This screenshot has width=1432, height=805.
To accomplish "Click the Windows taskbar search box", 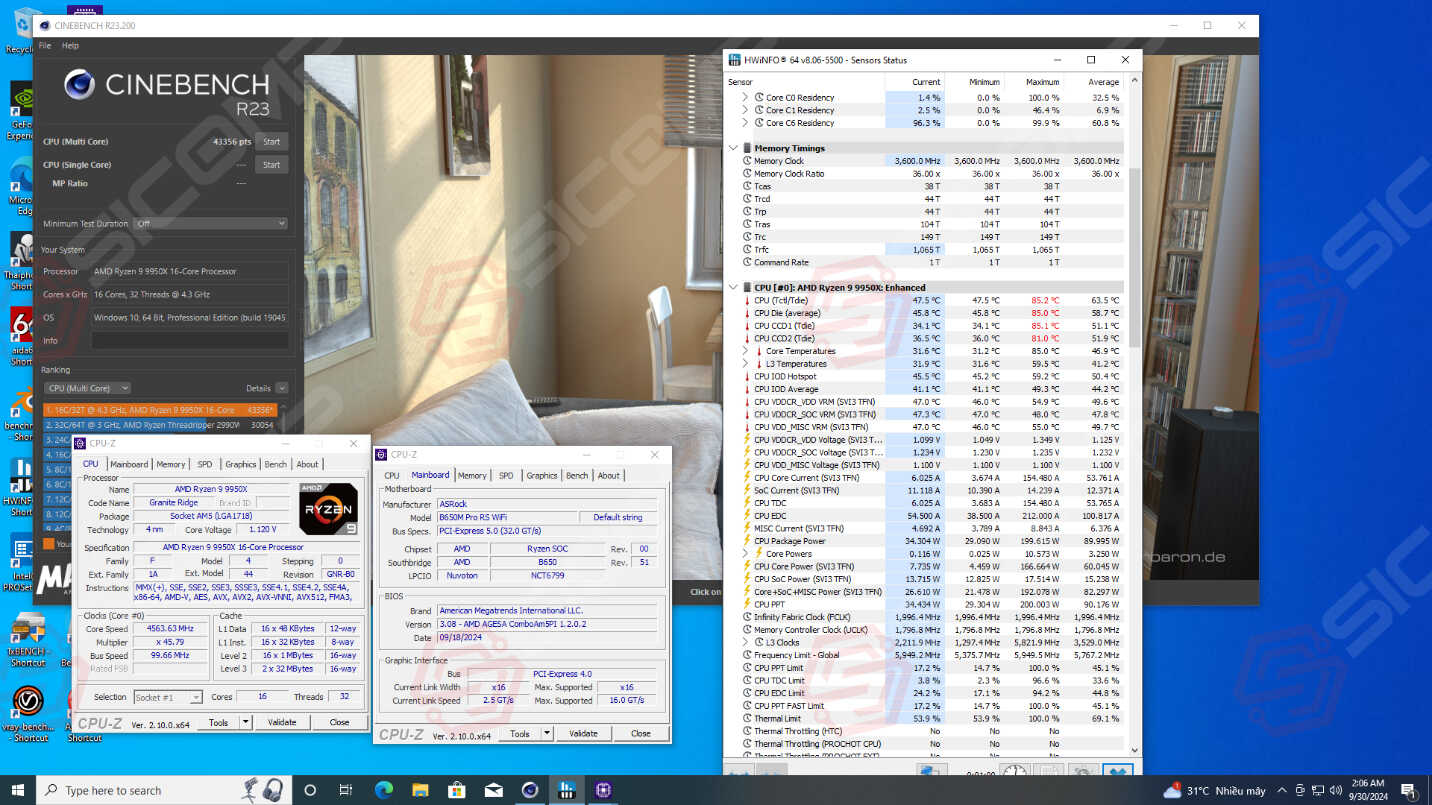I will click(x=150, y=790).
